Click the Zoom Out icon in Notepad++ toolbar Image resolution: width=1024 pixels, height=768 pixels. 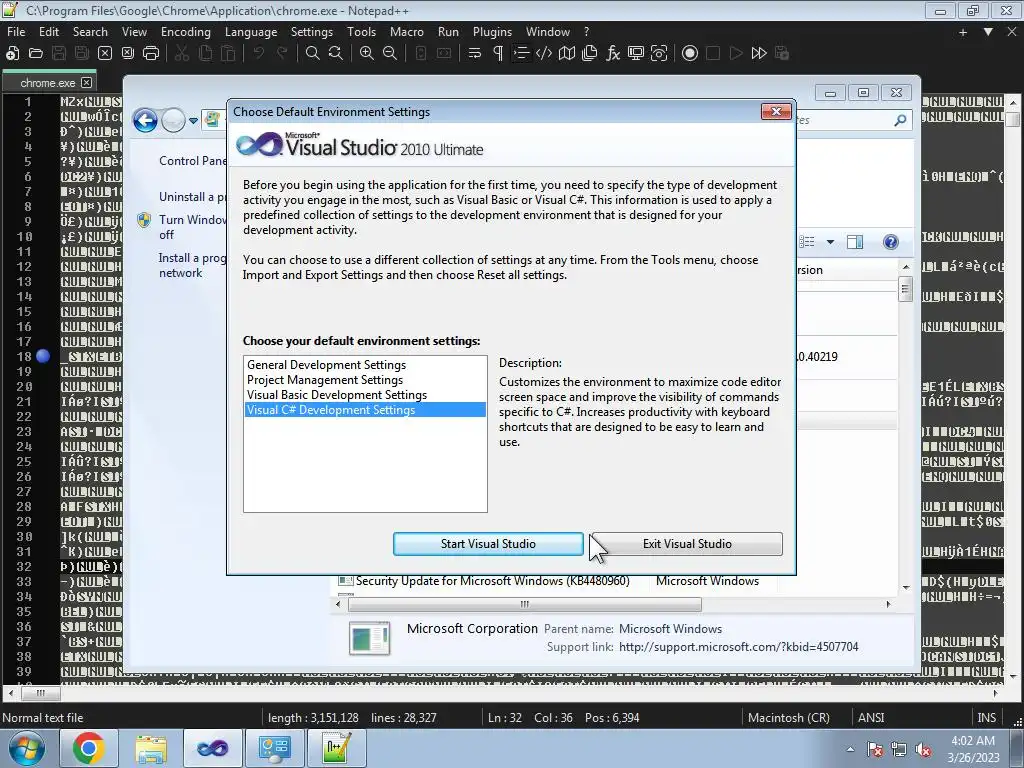390,54
